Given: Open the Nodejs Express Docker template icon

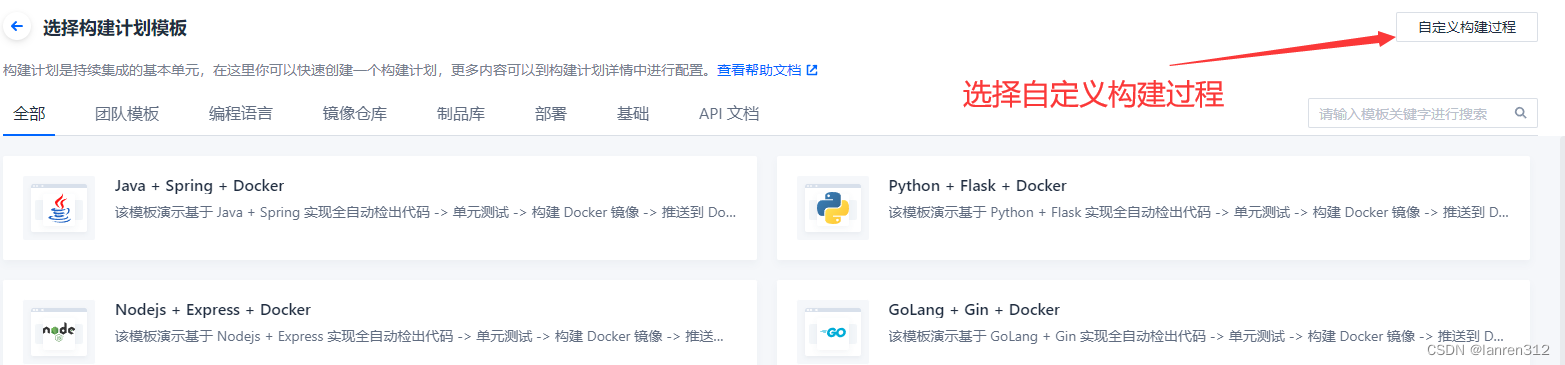Looking at the screenshot, I should coord(59,331).
